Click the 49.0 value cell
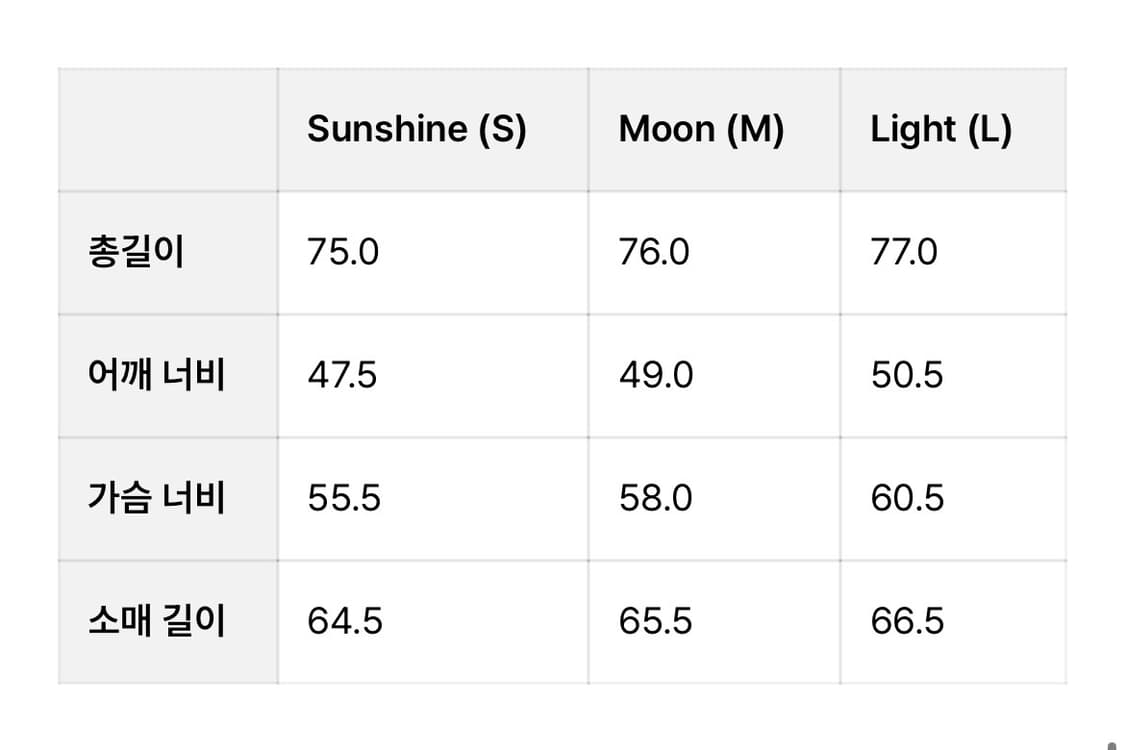The image size is (1125, 750). pyautogui.click(x=655, y=376)
